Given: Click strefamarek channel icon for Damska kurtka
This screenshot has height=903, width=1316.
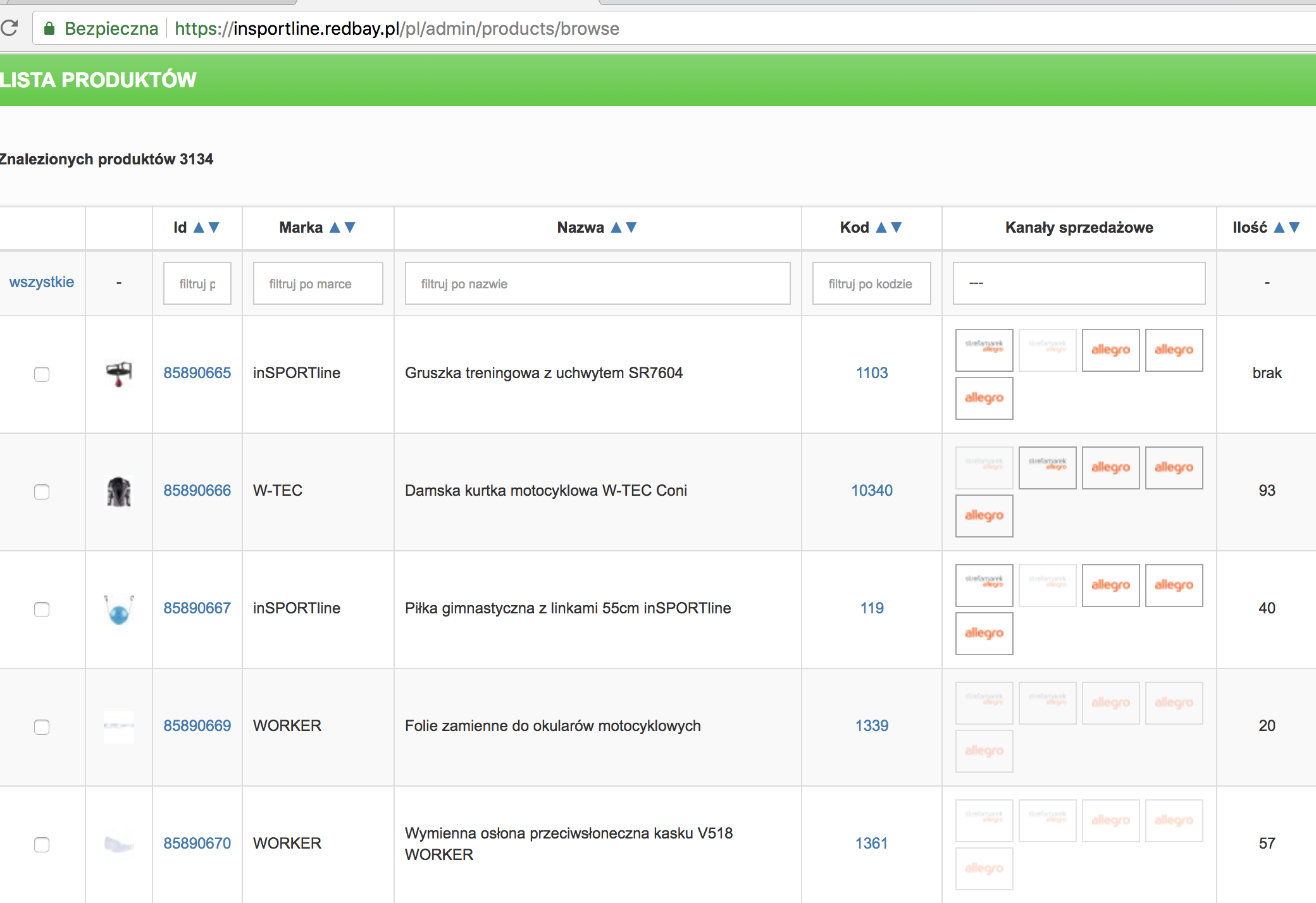Looking at the screenshot, I should pos(1047,467).
